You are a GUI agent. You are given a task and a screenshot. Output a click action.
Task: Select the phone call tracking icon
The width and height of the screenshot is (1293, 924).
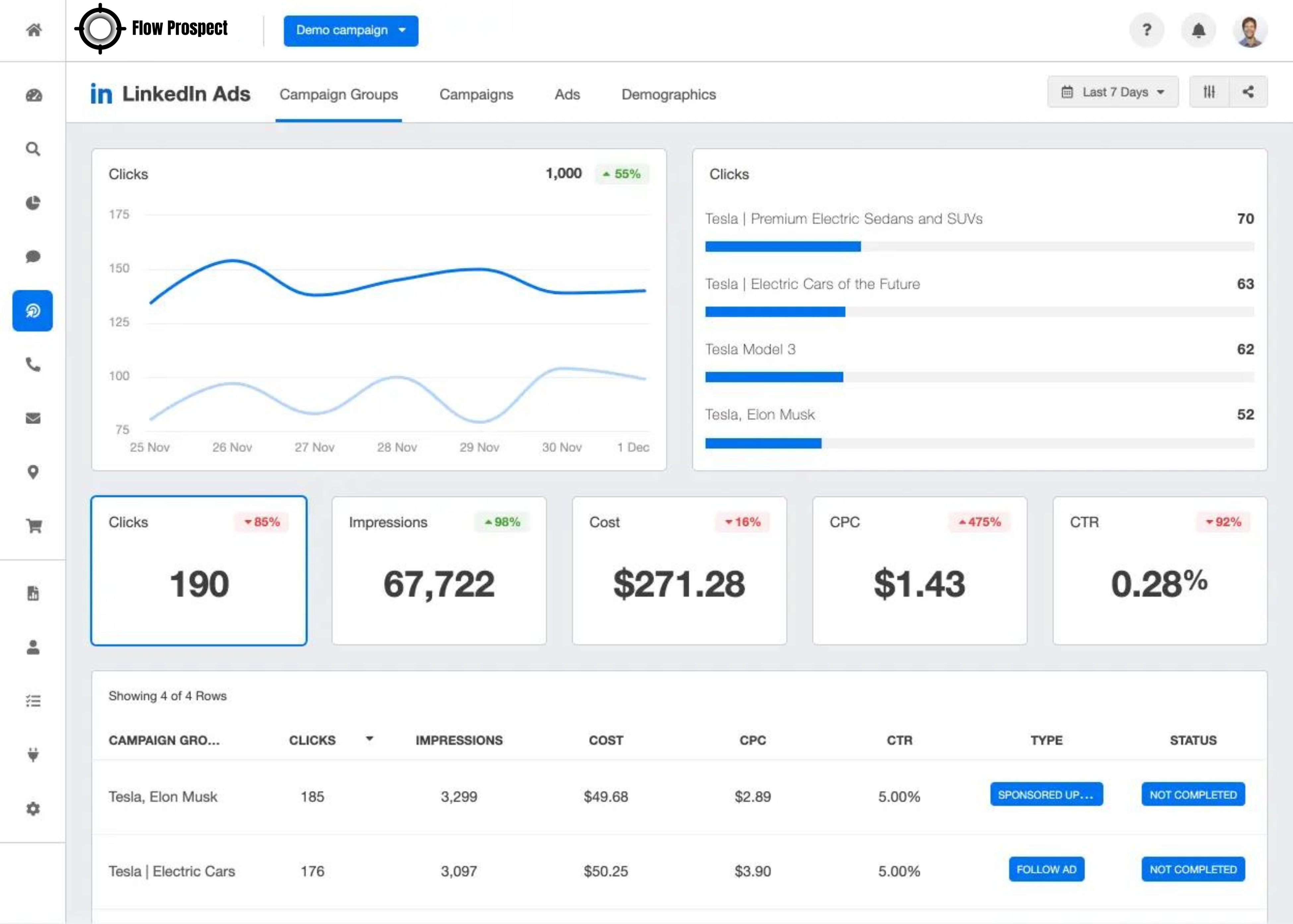(x=33, y=364)
